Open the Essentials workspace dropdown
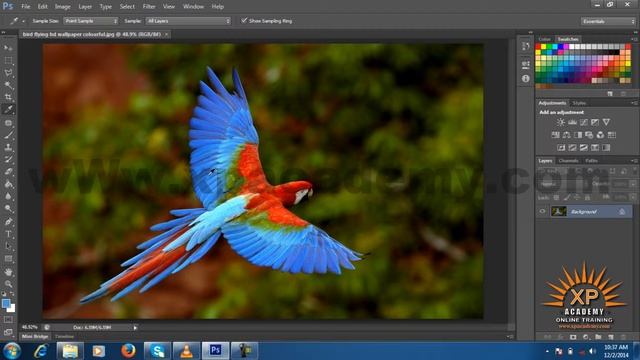Viewport: 640px width, 360px height. pos(608,21)
